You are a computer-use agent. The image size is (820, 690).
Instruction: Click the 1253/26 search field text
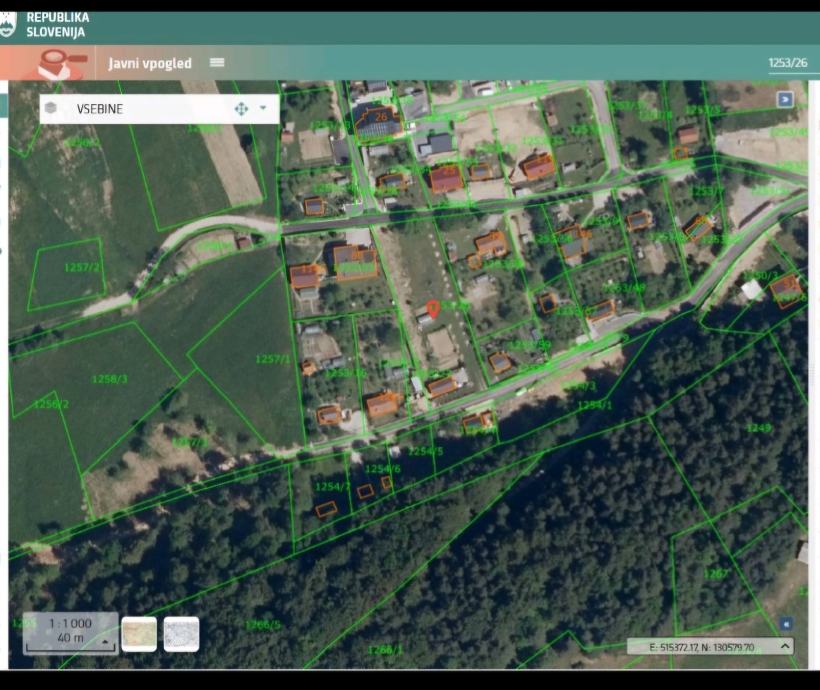[787, 63]
